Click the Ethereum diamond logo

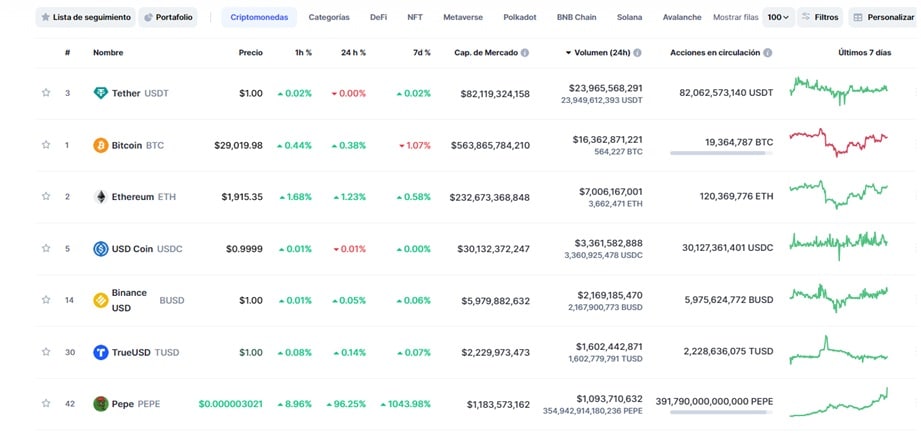(101, 197)
